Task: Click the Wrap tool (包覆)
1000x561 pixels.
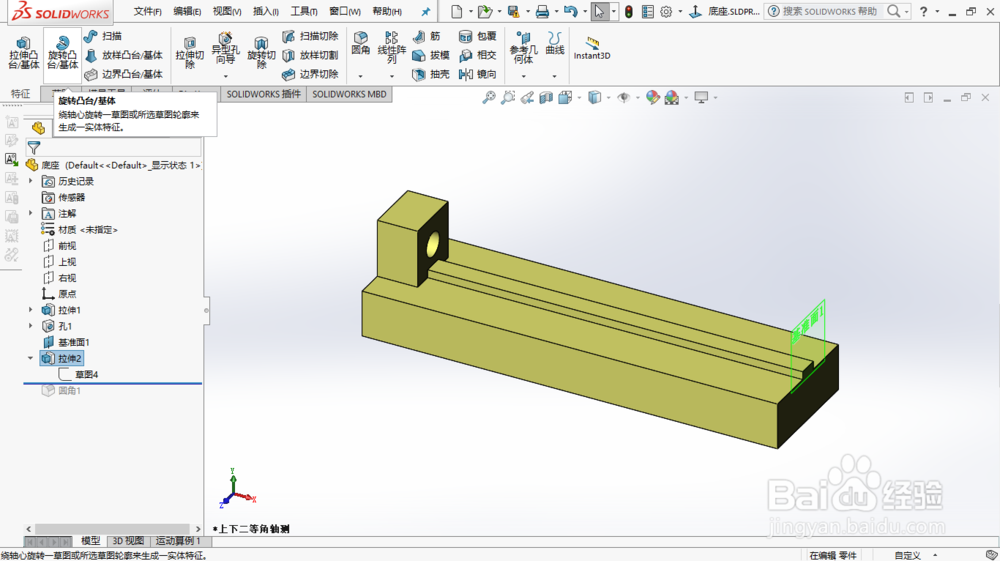Action: (x=478, y=36)
